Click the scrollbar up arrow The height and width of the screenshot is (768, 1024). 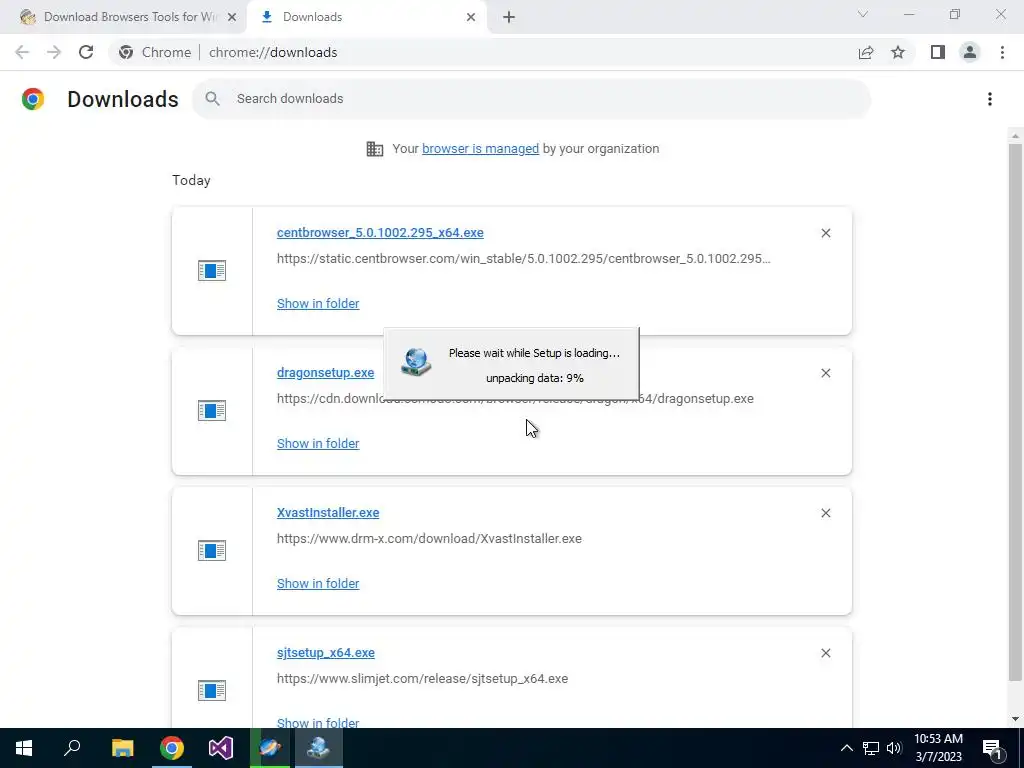[1015, 136]
